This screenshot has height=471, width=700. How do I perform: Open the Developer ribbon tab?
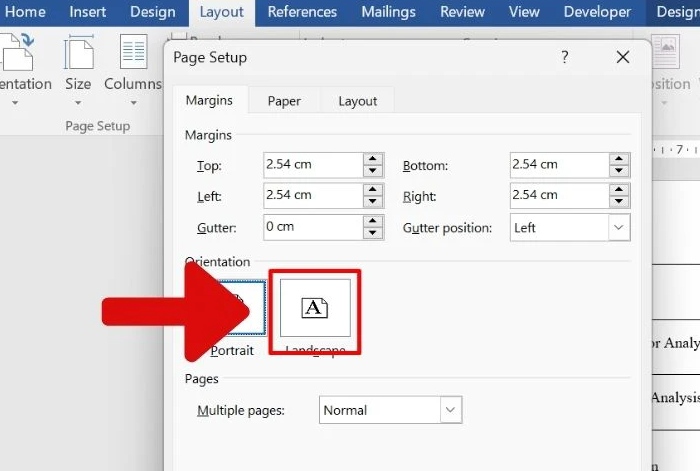[x=597, y=12]
